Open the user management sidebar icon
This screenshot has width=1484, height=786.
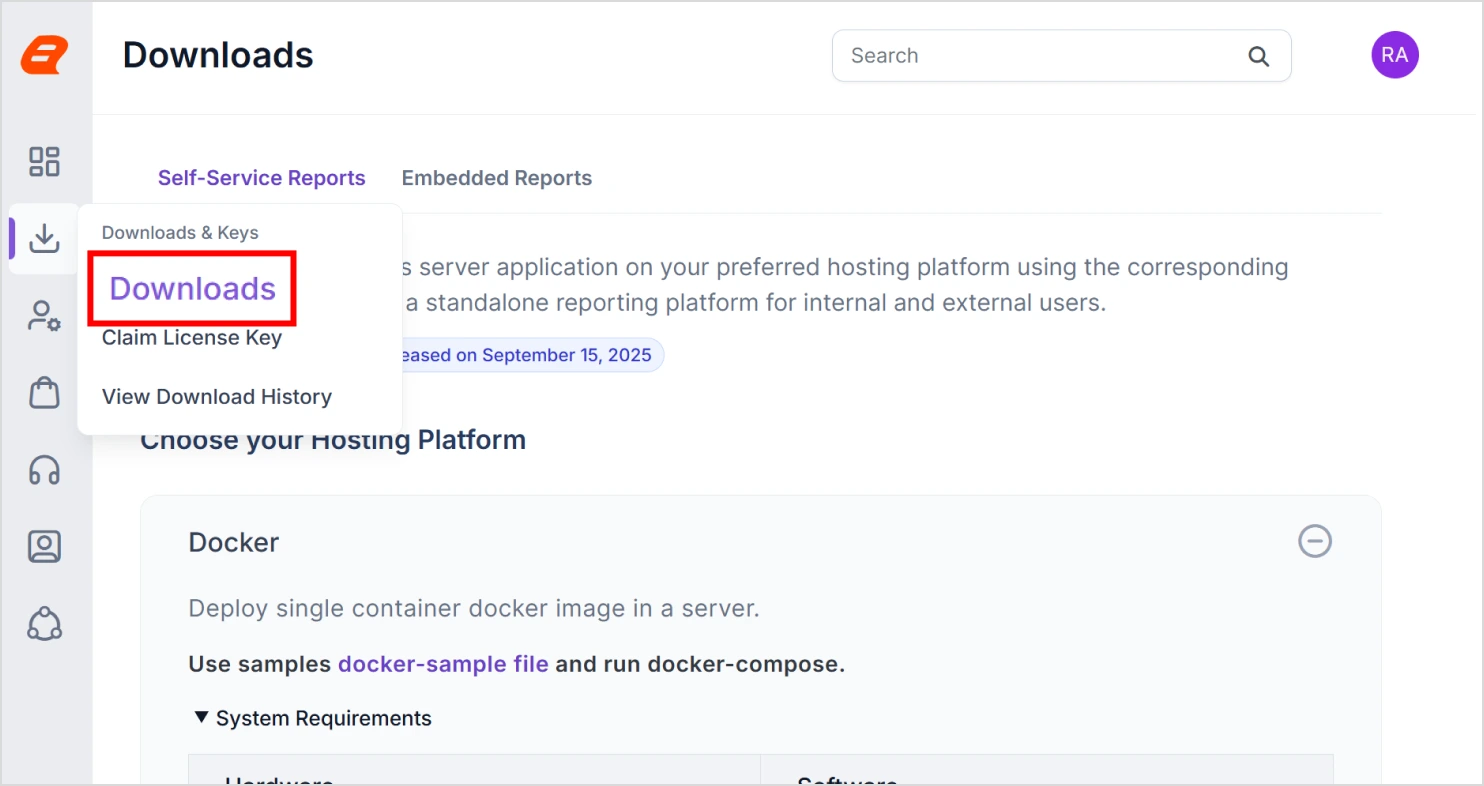point(44,315)
